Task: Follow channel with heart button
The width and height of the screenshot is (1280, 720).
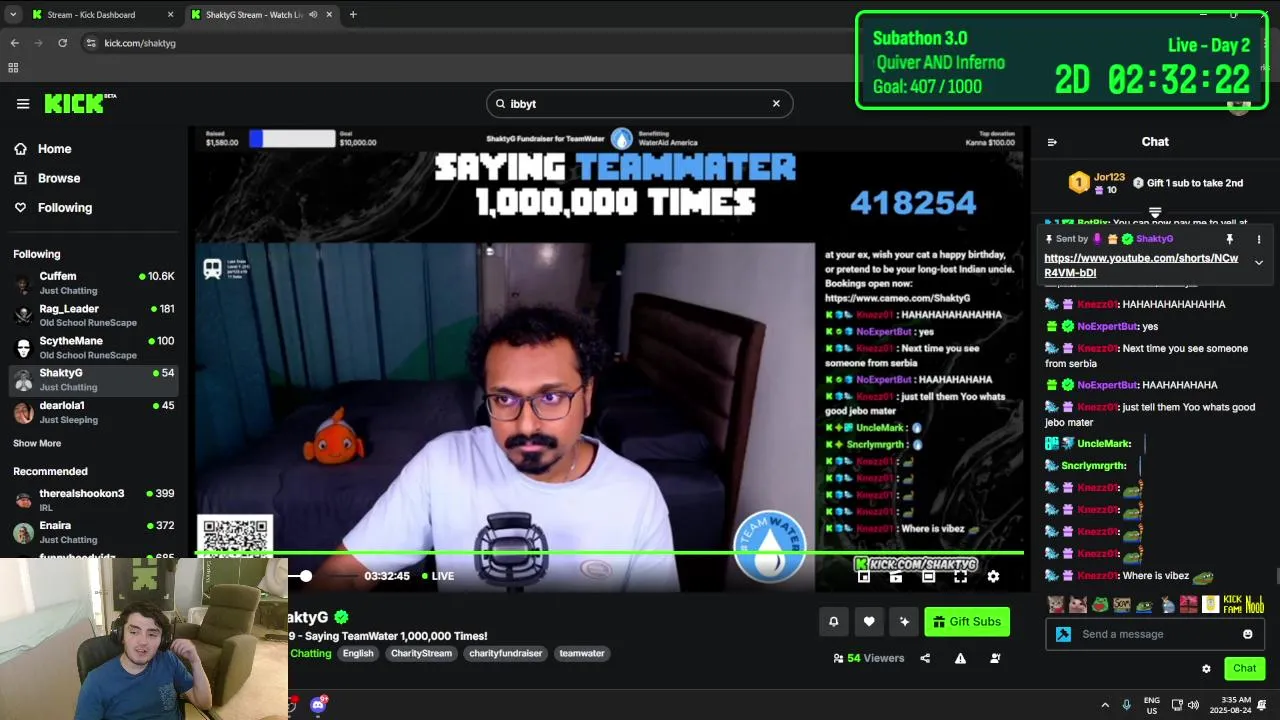Action: pyautogui.click(x=869, y=622)
